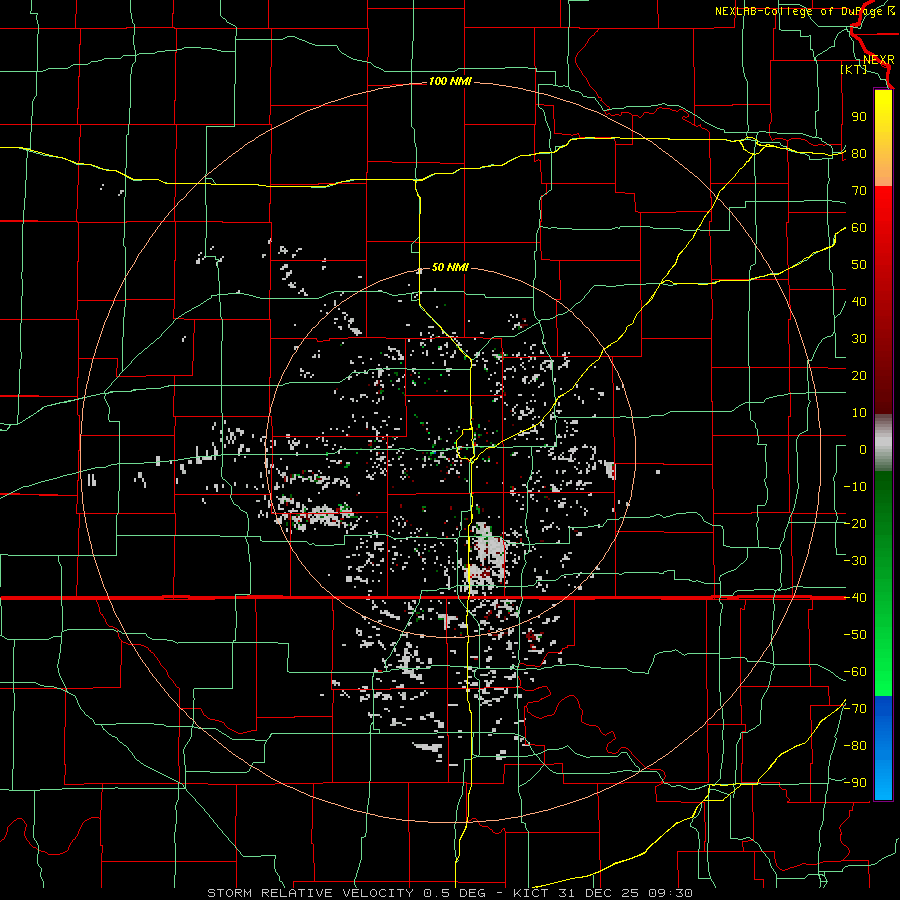Click the 90 value on the velocity scale
Viewport: 900px width, 900px height.
(859, 117)
